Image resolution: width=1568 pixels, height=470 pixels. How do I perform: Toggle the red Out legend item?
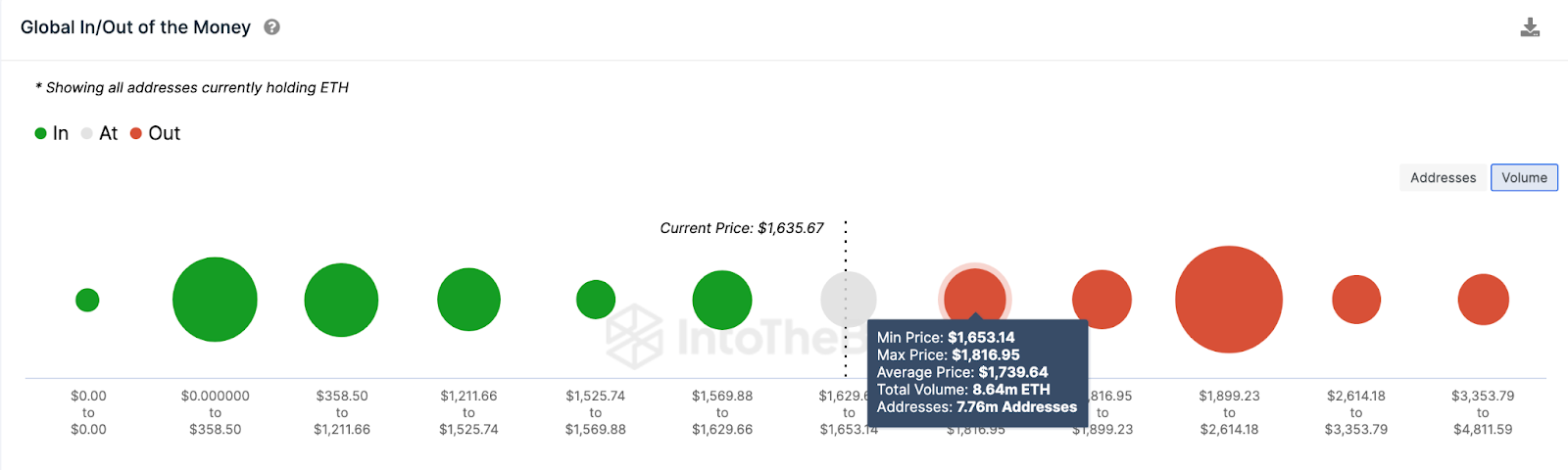tap(156, 133)
